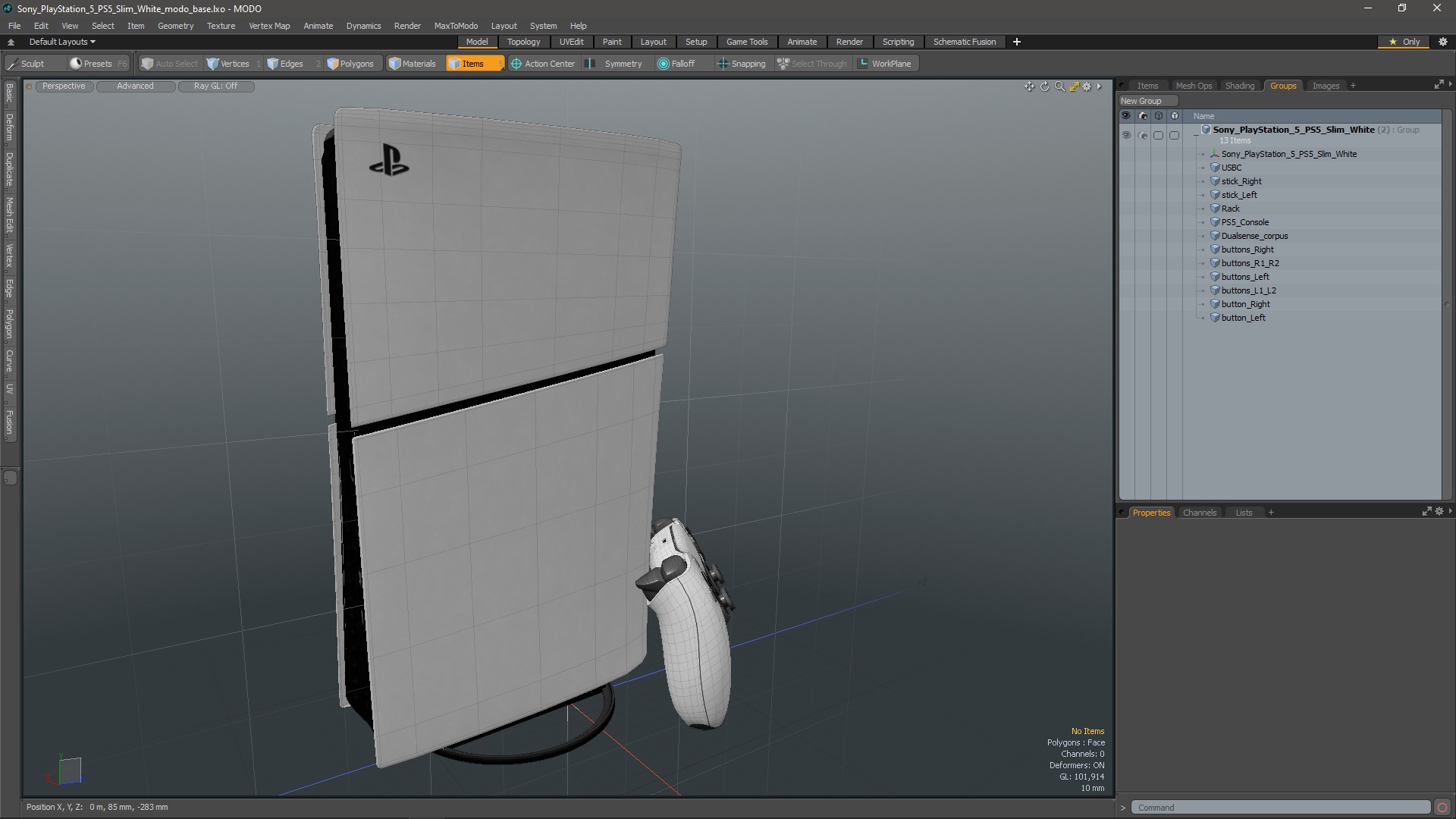This screenshot has width=1456, height=819.
Task: Toggle Ray GL off/on
Action: (x=215, y=86)
